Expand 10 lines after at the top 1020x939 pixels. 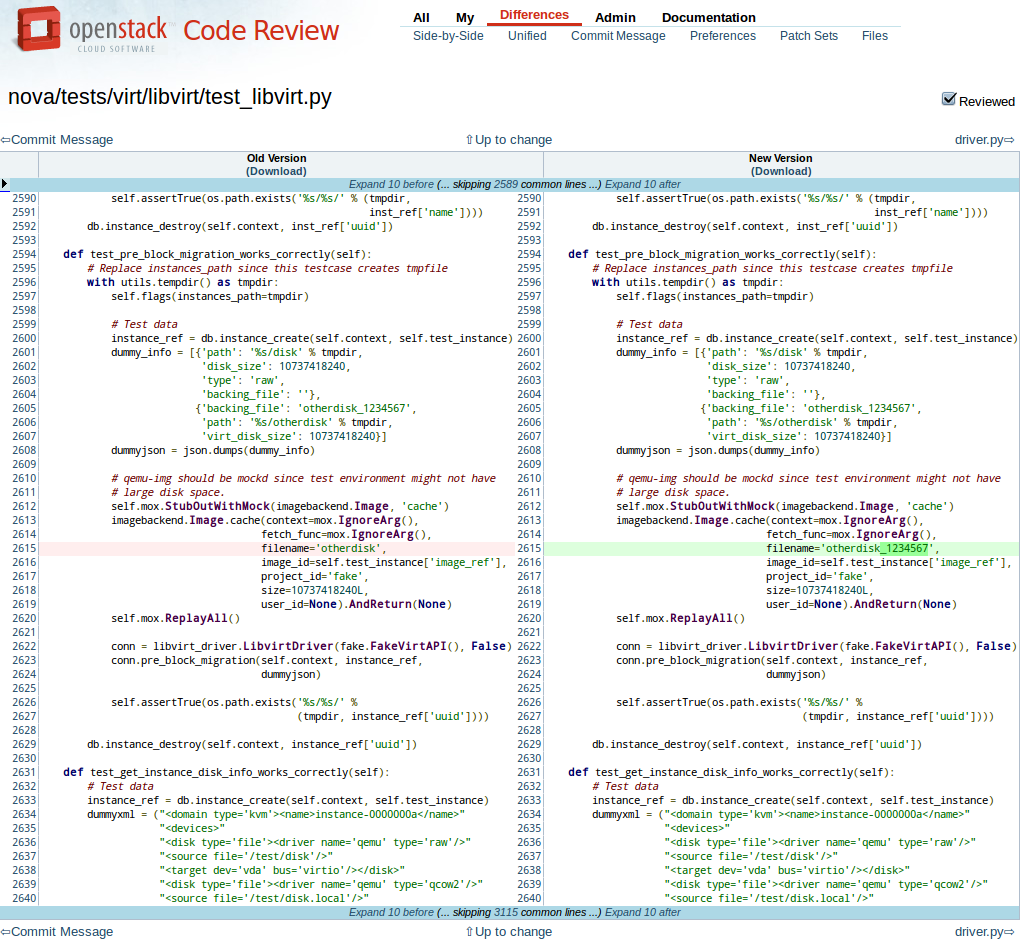click(x=643, y=184)
